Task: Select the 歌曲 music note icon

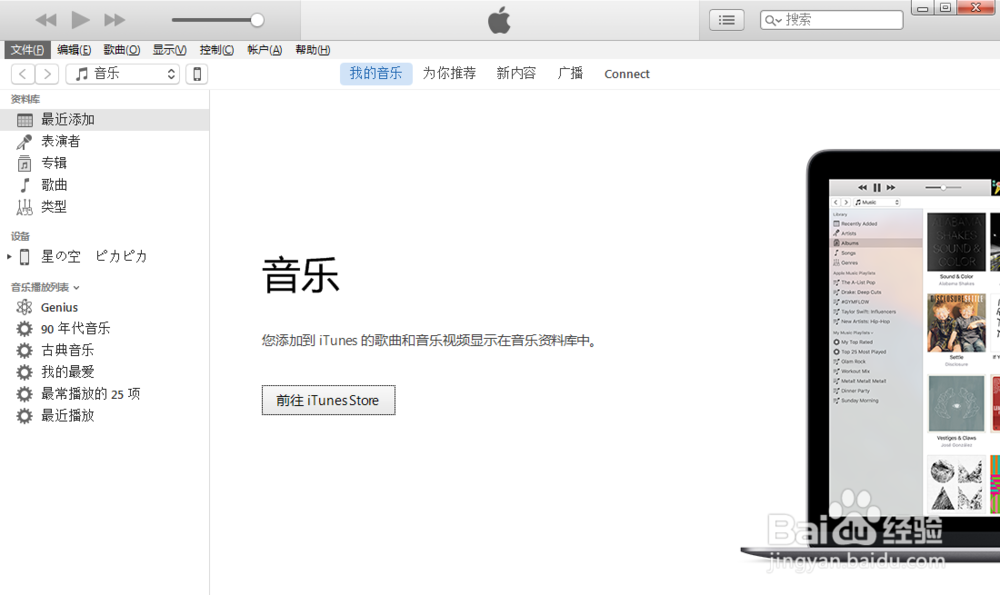Action: (x=25, y=185)
